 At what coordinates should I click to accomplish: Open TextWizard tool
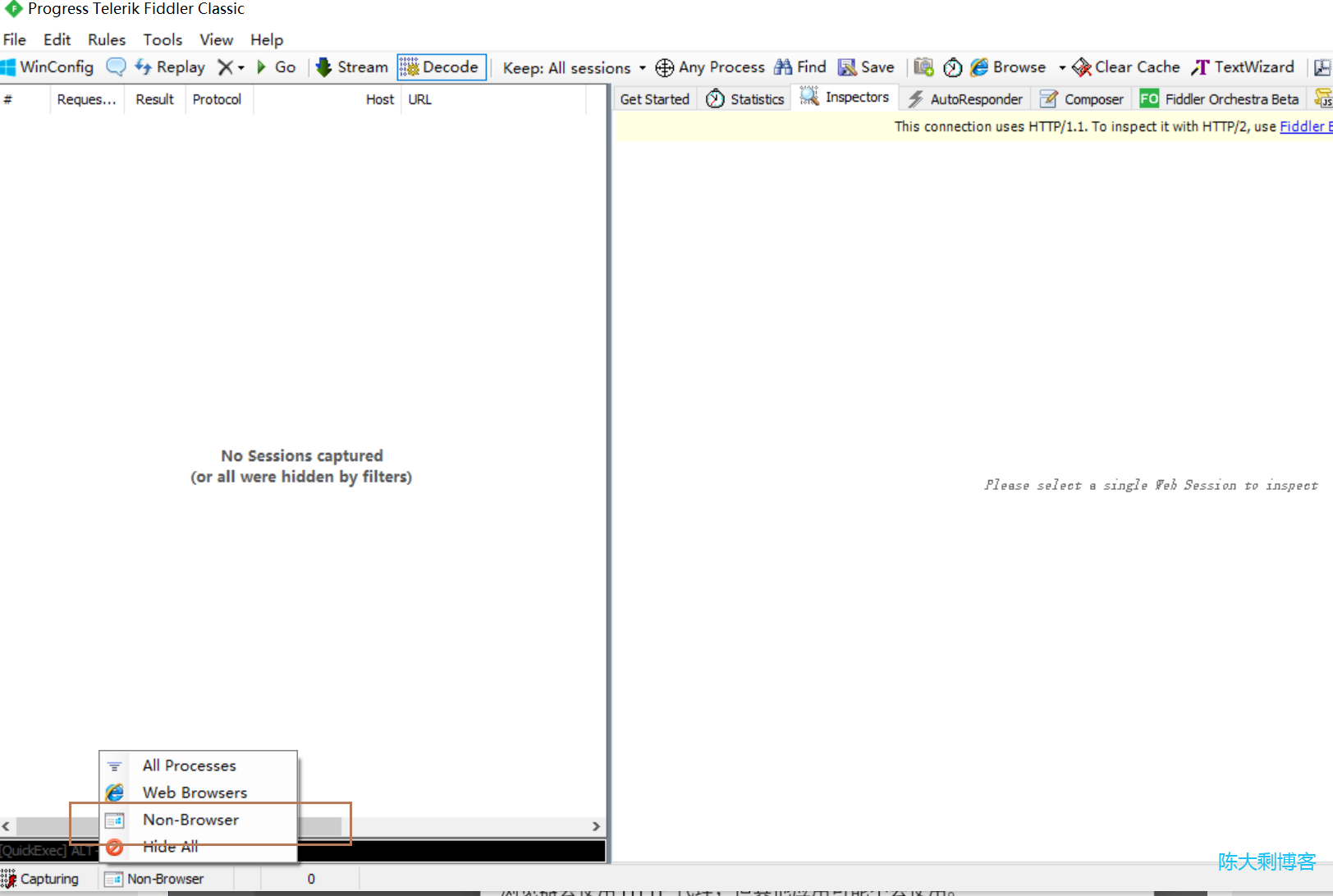tap(1243, 67)
